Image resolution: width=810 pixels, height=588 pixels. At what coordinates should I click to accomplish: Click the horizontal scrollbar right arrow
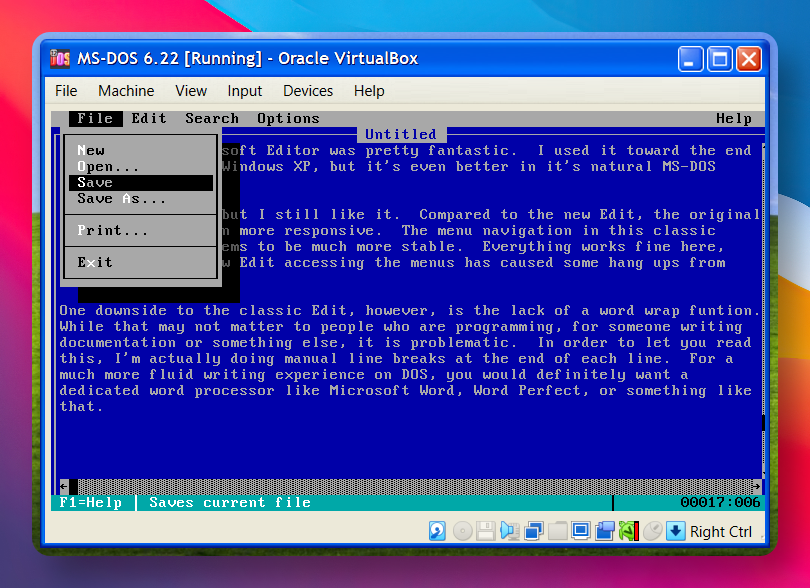[x=756, y=486]
